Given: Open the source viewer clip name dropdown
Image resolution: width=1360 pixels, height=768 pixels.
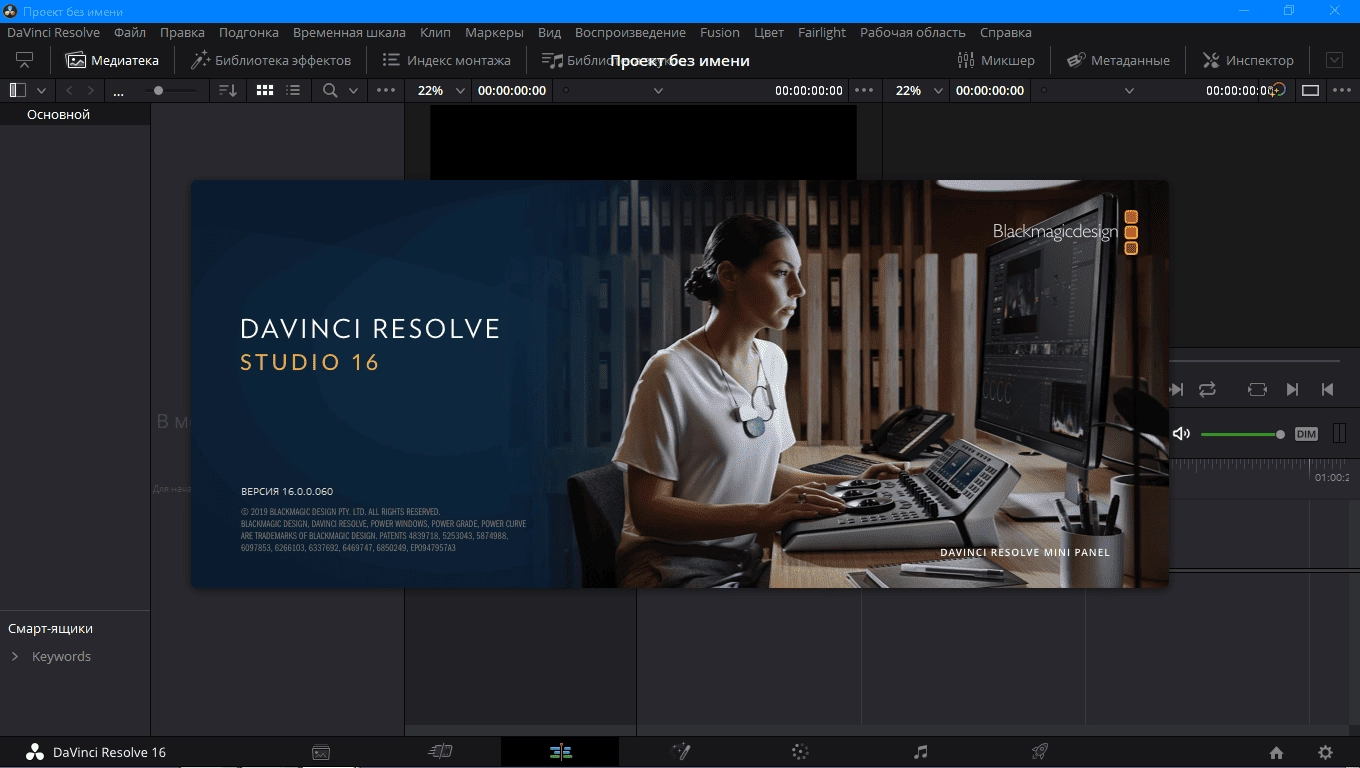Looking at the screenshot, I should pos(658,90).
